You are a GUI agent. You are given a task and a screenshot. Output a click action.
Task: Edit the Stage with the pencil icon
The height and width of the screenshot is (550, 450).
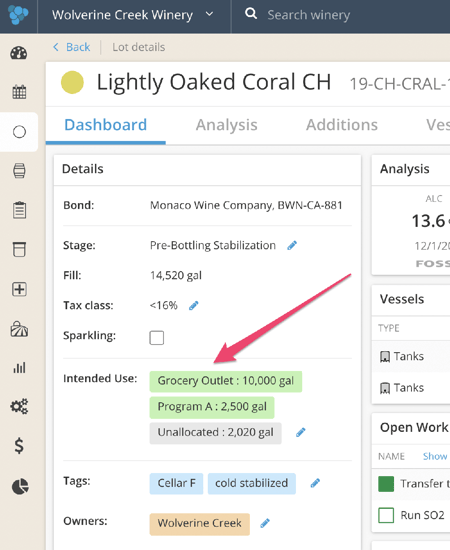(x=292, y=245)
